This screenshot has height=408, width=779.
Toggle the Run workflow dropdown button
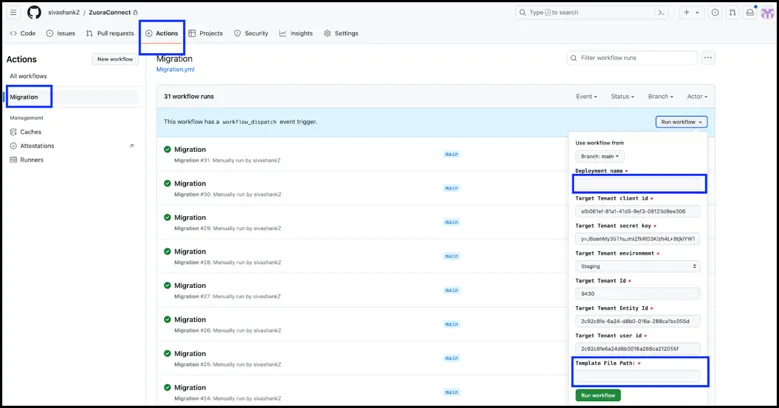681,122
